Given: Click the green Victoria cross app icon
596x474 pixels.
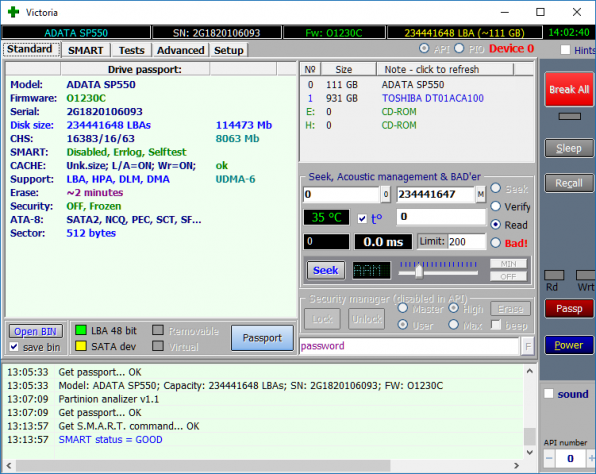Looking at the screenshot, I should tap(13, 12).
